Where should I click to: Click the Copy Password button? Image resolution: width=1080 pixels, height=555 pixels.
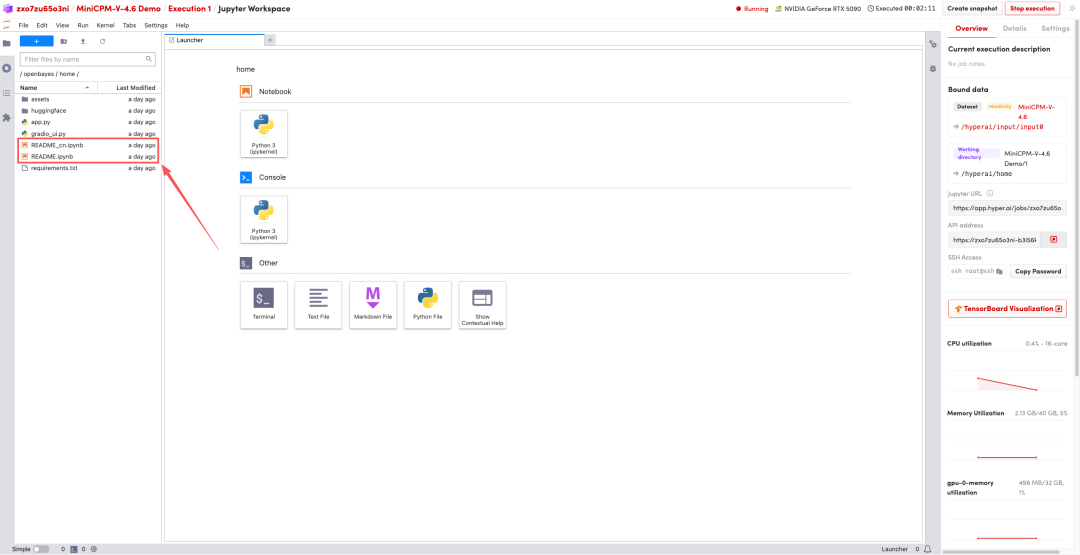(x=1038, y=271)
